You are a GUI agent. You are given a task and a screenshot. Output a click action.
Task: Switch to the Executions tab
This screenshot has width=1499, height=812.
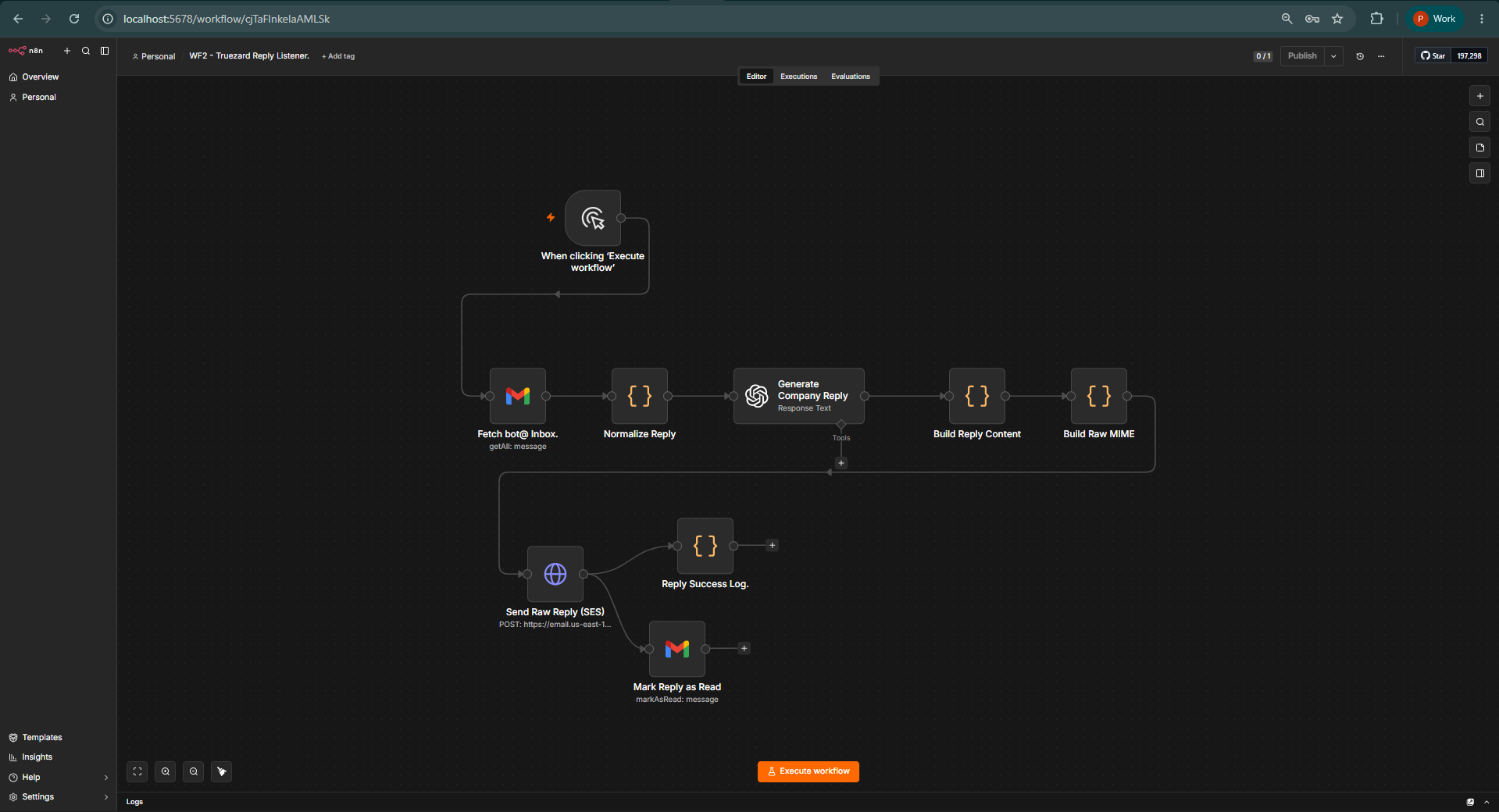click(798, 77)
